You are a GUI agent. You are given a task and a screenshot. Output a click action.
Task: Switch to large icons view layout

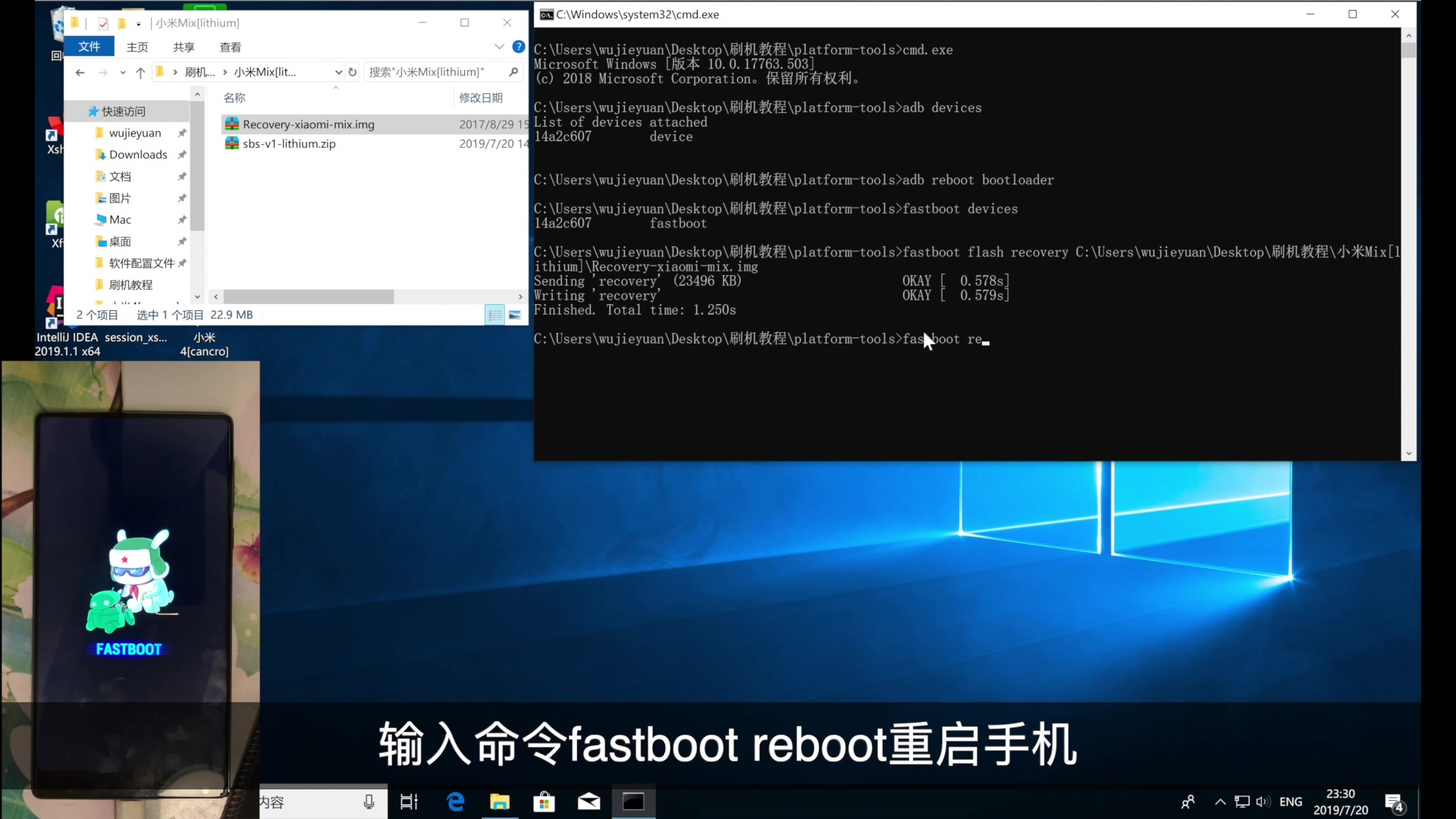(x=515, y=315)
